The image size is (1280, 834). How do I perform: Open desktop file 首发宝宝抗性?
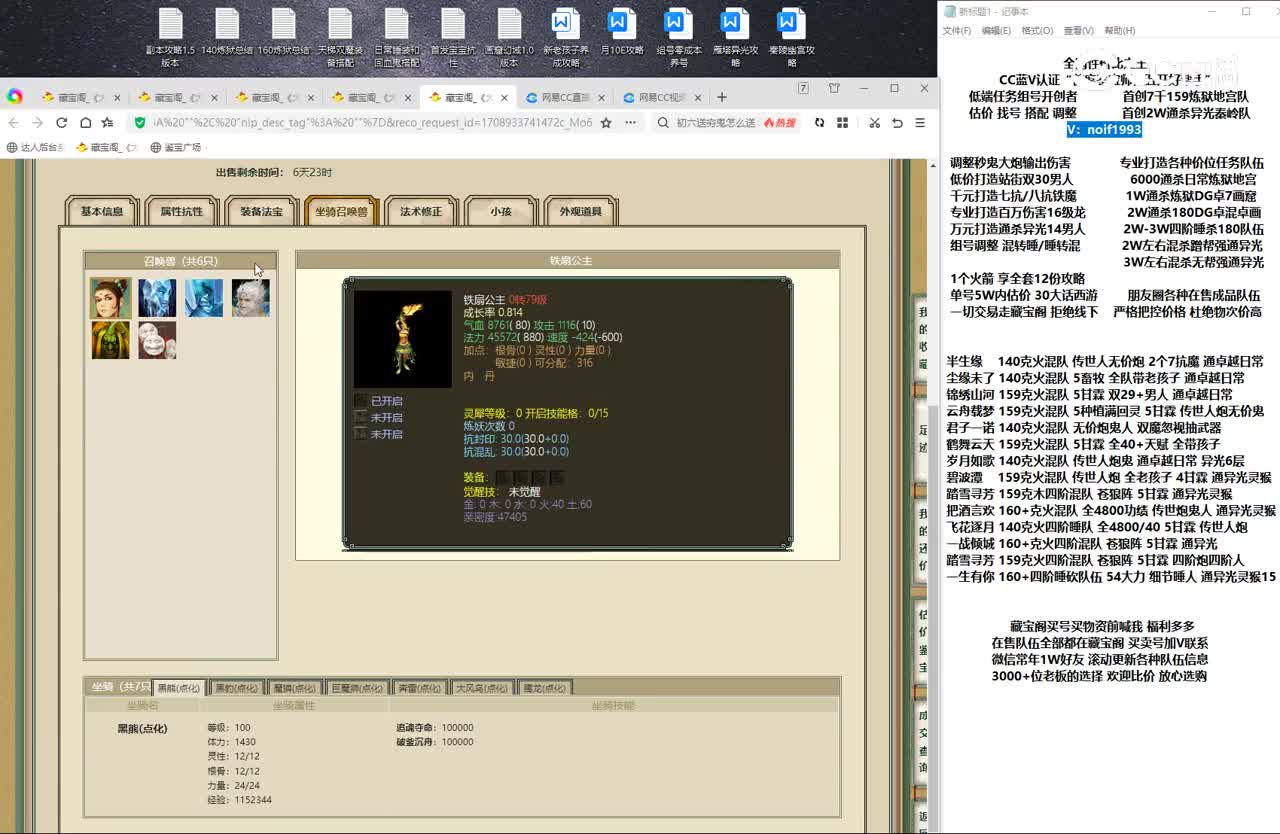coord(453,39)
